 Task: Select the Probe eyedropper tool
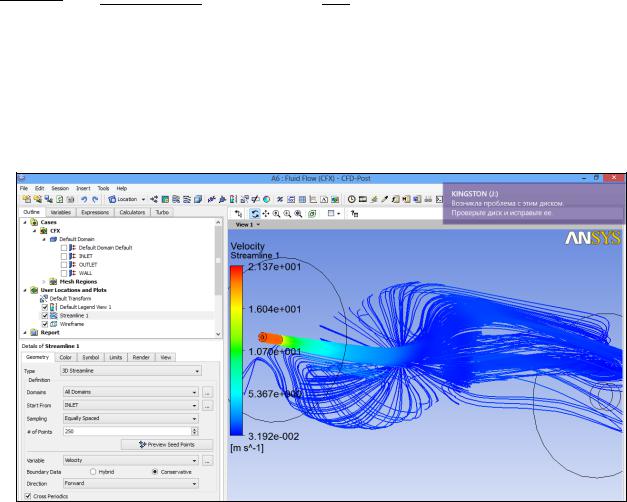coord(384,199)
